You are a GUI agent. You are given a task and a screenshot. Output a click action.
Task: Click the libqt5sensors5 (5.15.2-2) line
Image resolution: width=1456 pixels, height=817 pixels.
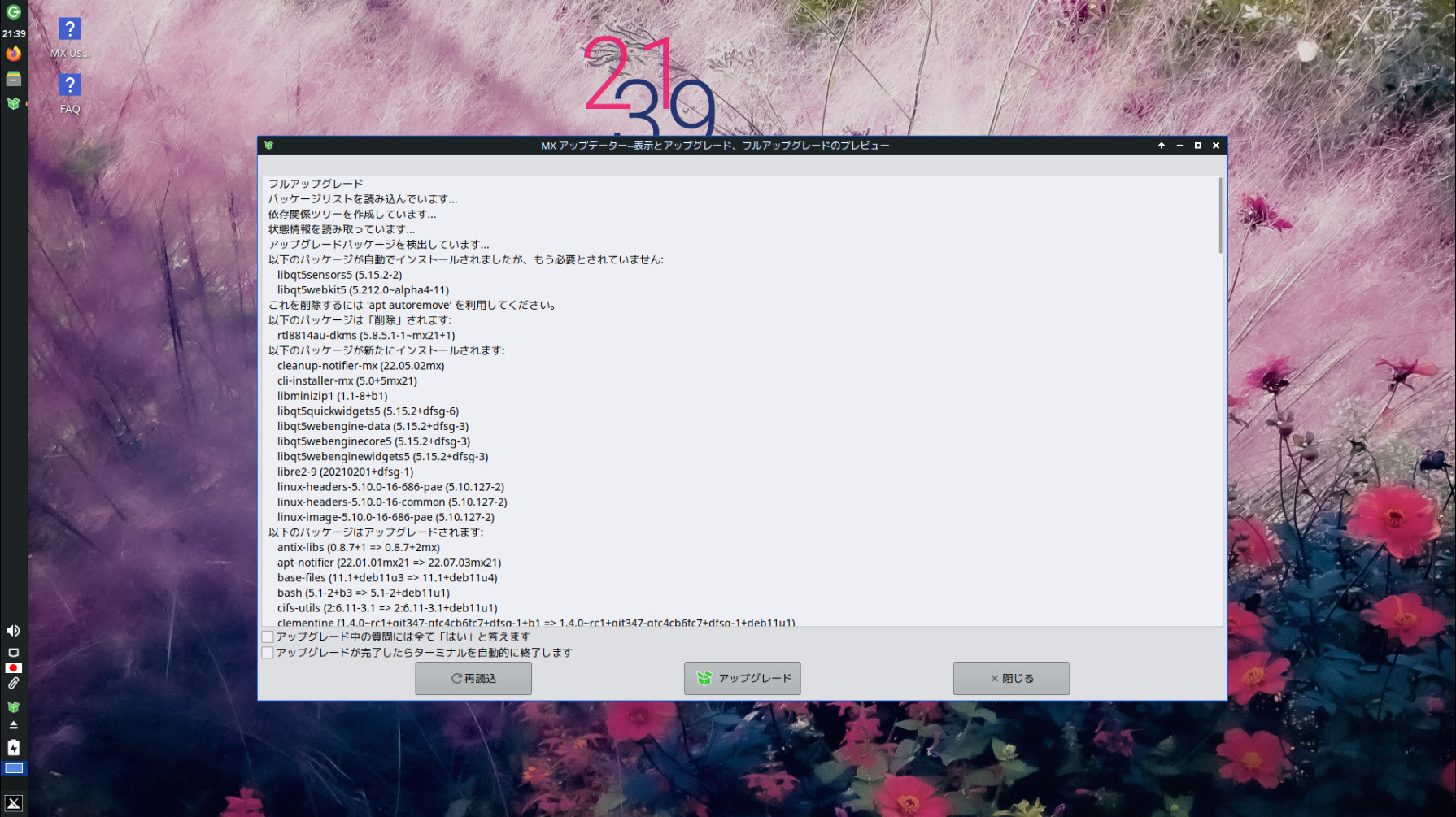point(339,275)
